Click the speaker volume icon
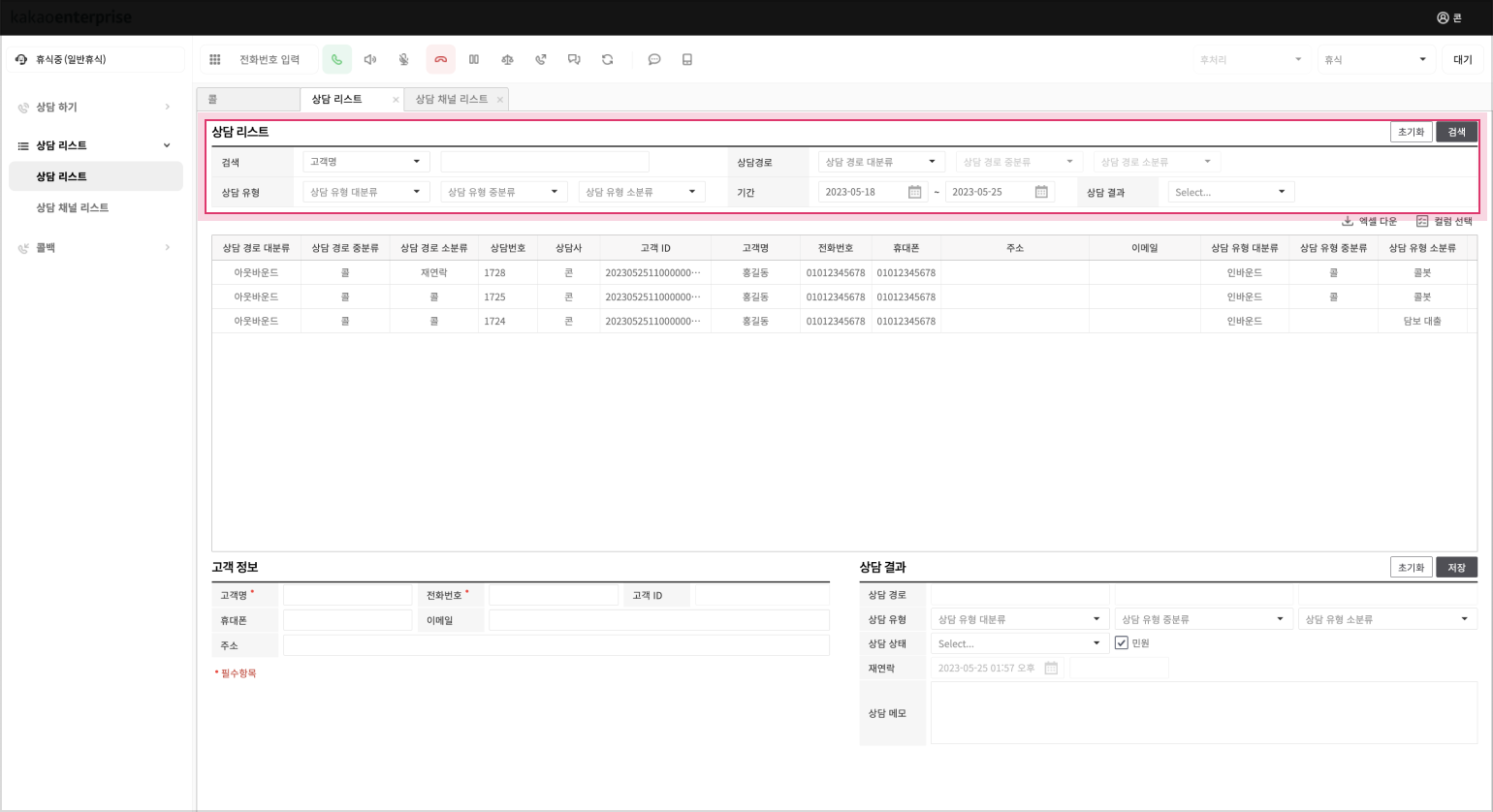 (370, 60)
